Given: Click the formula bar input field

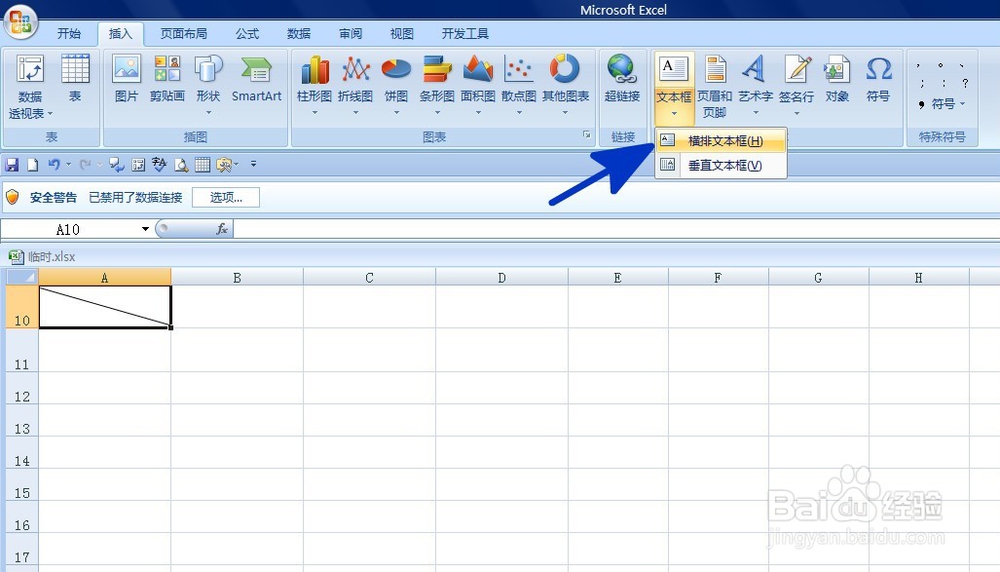Looking at the screenshot, I should pos(616,229).
